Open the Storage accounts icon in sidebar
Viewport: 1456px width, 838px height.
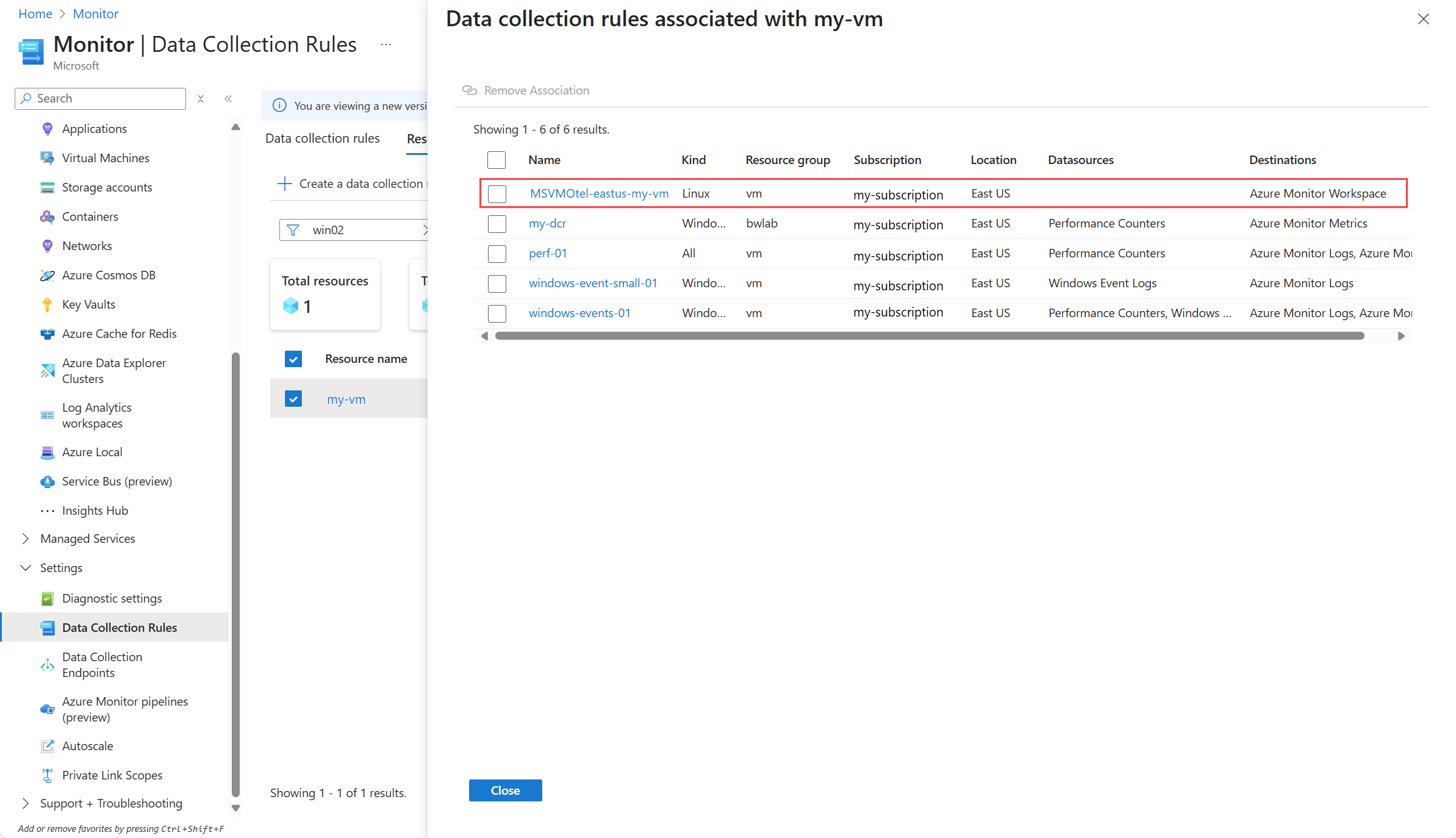[47, 187]
